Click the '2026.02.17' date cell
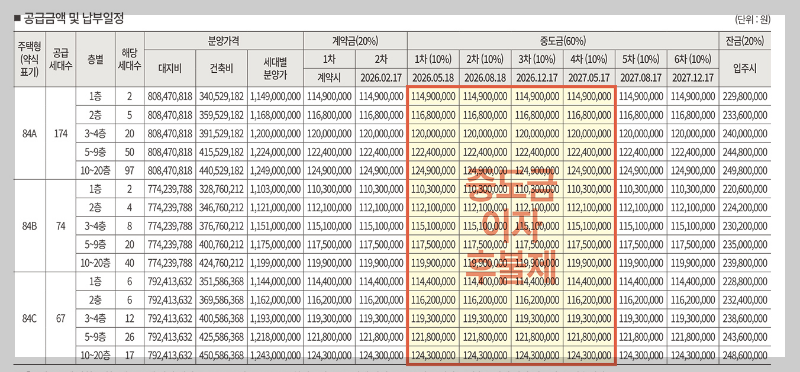The height and width of the screenshot is (372, 800). 381,78
